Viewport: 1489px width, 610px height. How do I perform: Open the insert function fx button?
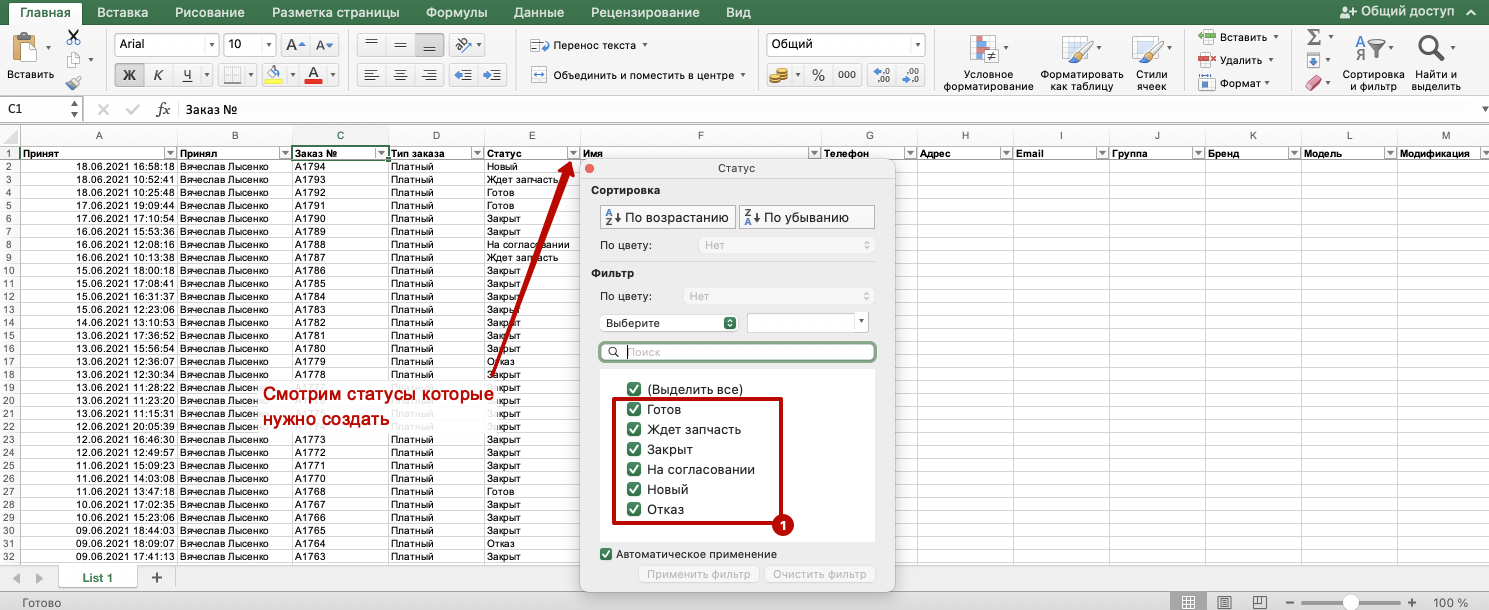[163, 109]
